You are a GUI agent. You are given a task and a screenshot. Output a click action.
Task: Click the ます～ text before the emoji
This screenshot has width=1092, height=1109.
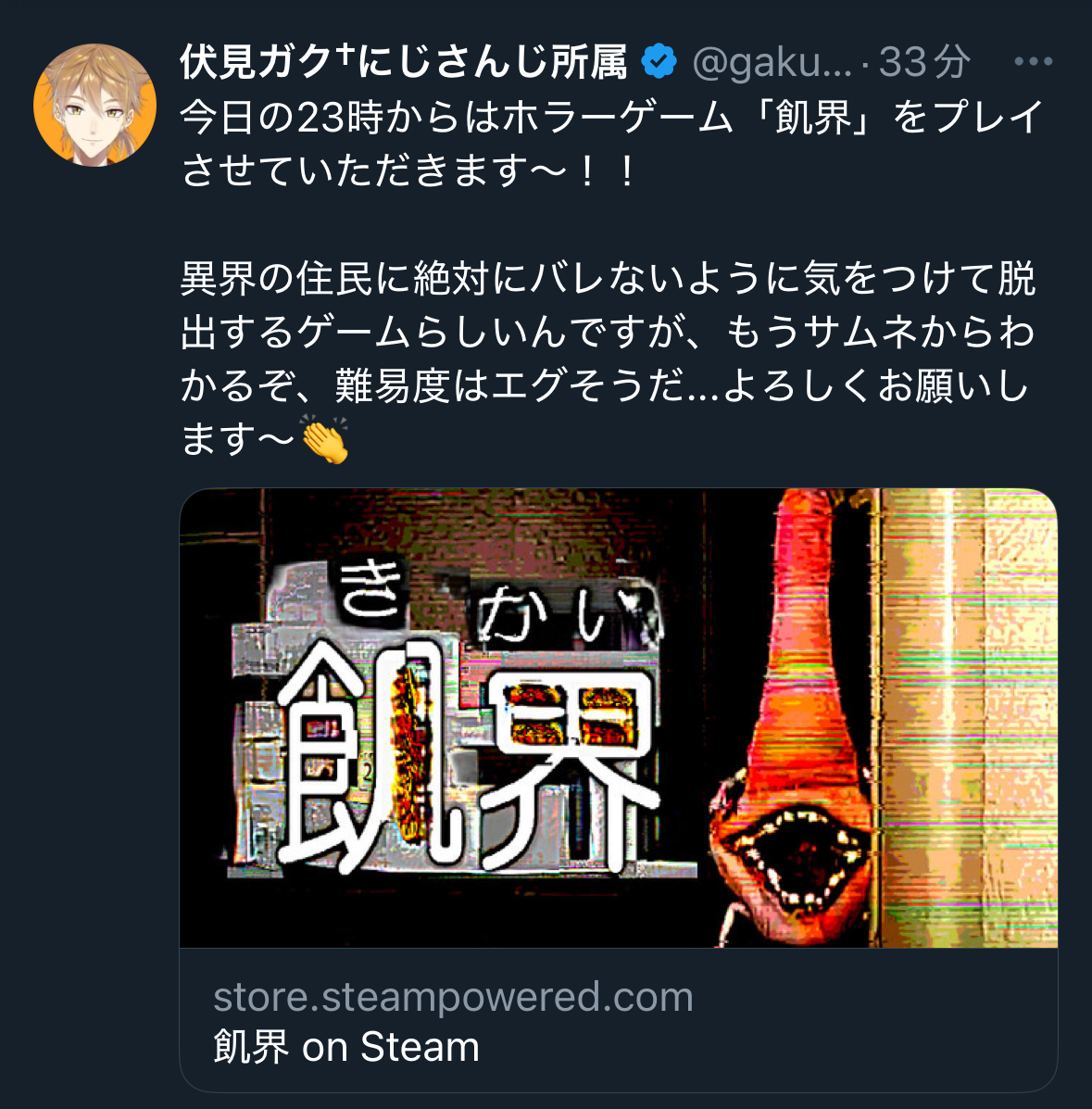[x=238, y=439]
